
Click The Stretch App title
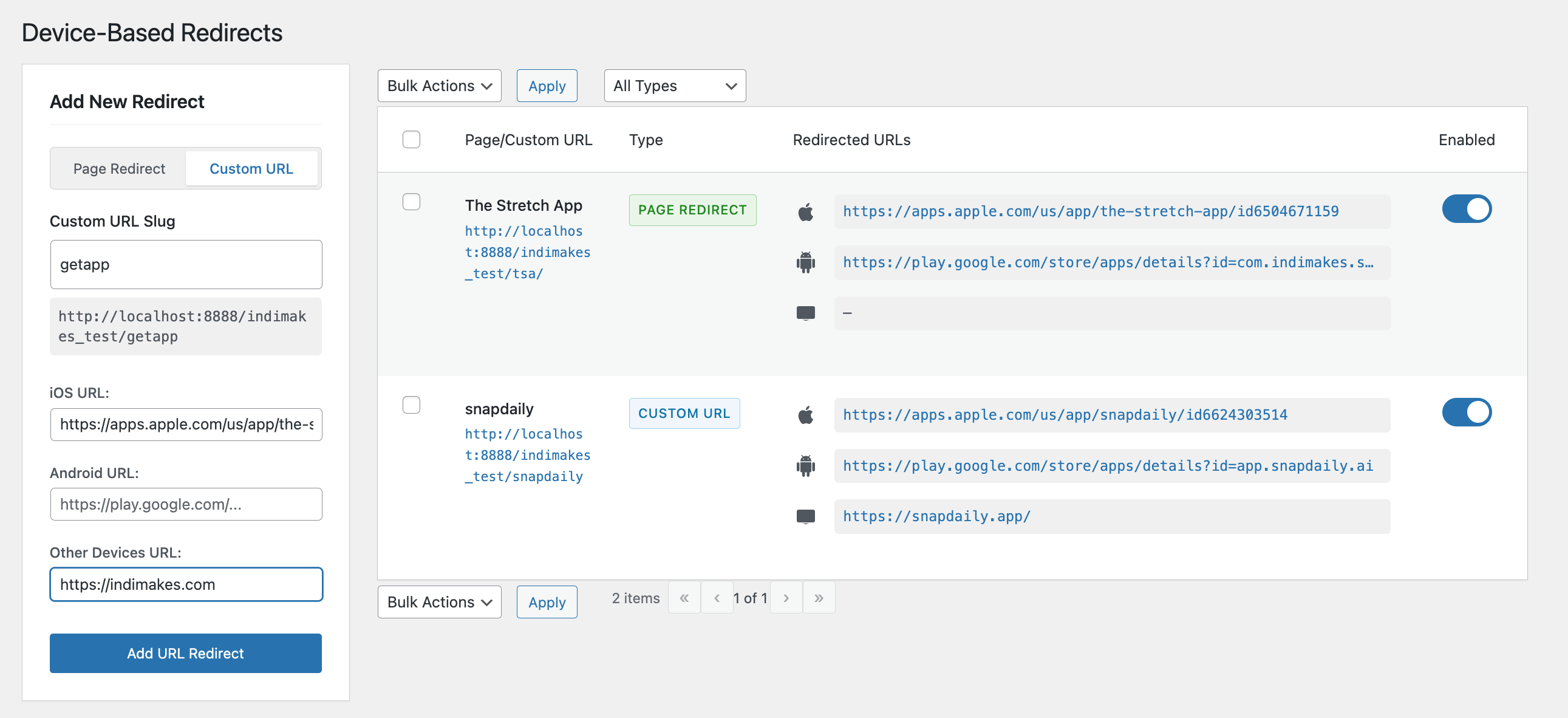click(x=523, y=205)
